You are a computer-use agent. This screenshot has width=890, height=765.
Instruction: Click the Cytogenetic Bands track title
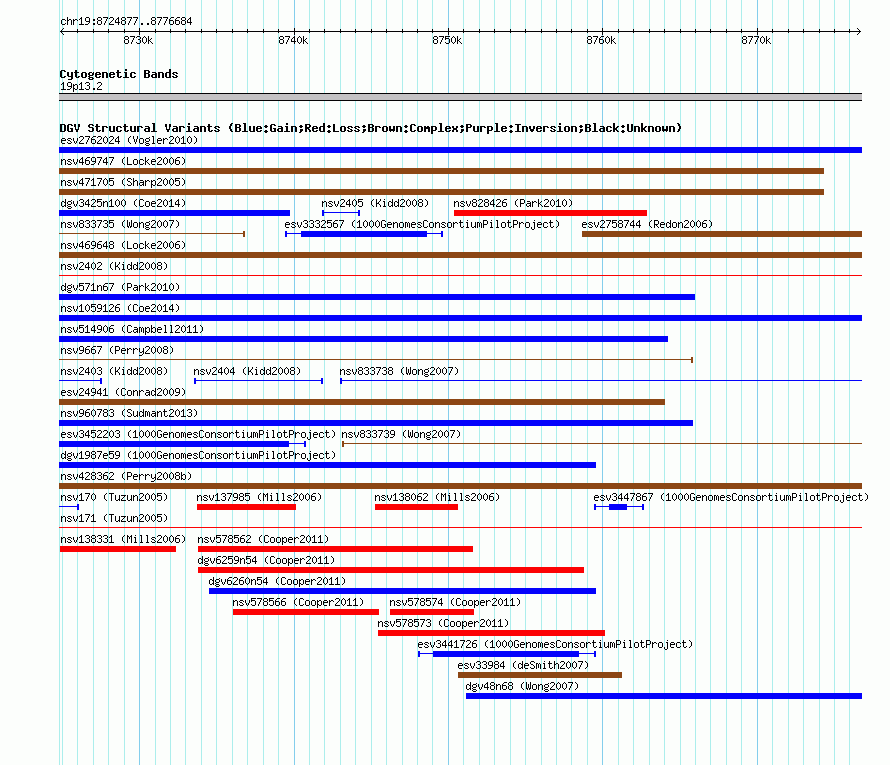point(119,74)
